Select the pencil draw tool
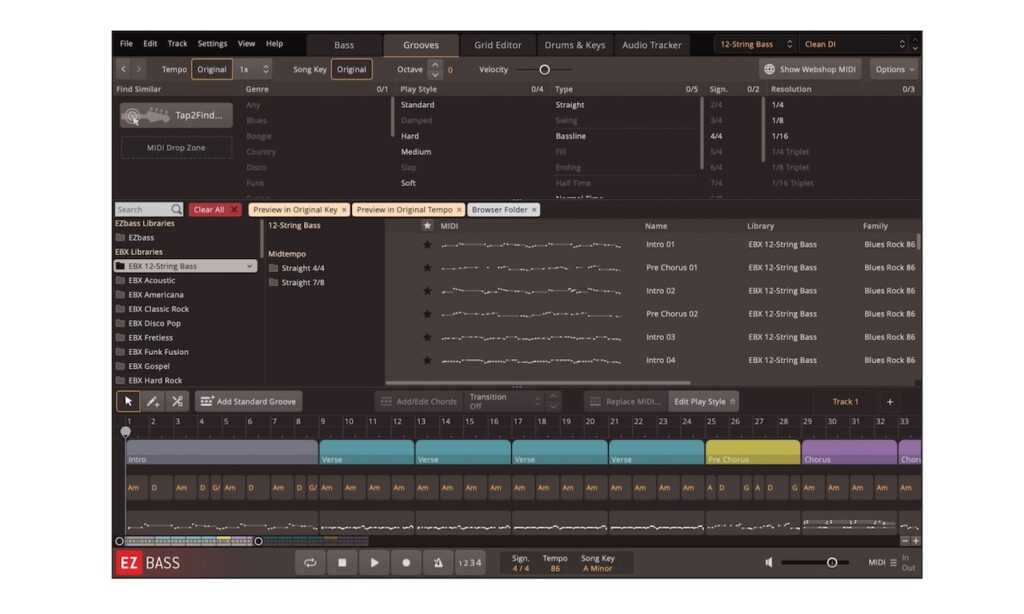Screen dimensions: 1024x614 tap(153, 401)
